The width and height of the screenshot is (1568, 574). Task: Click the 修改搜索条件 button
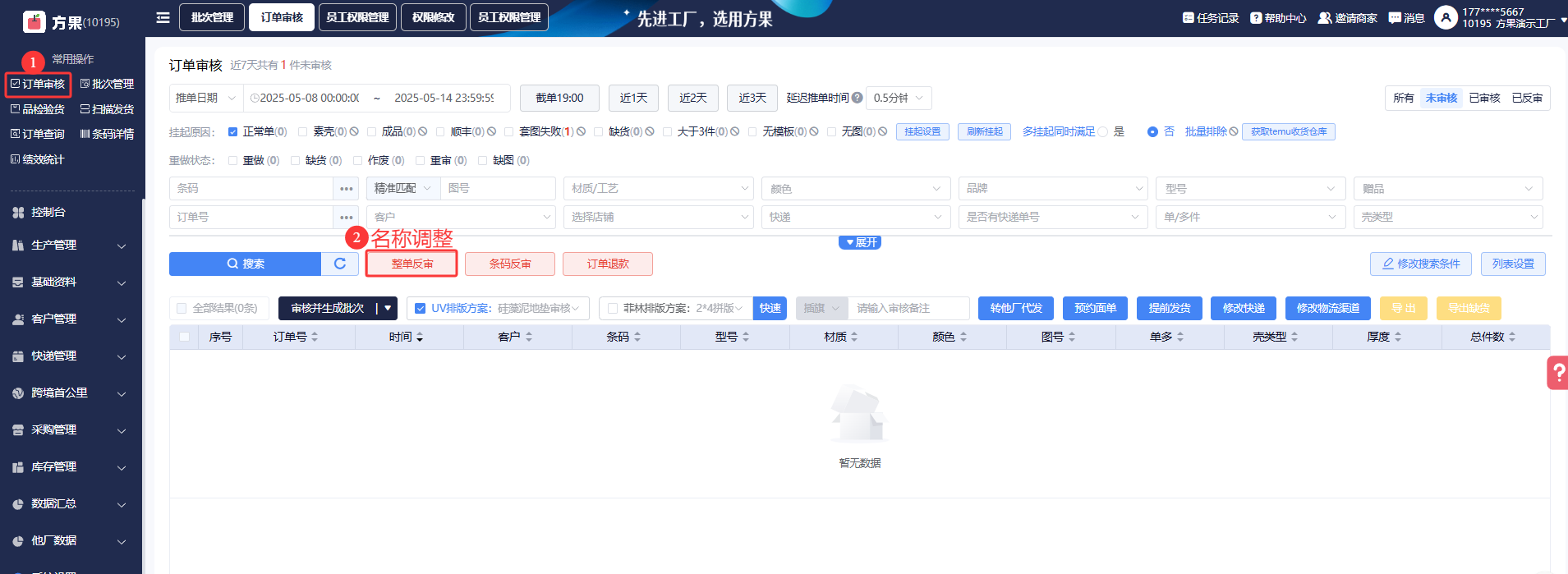point(1420,264)
